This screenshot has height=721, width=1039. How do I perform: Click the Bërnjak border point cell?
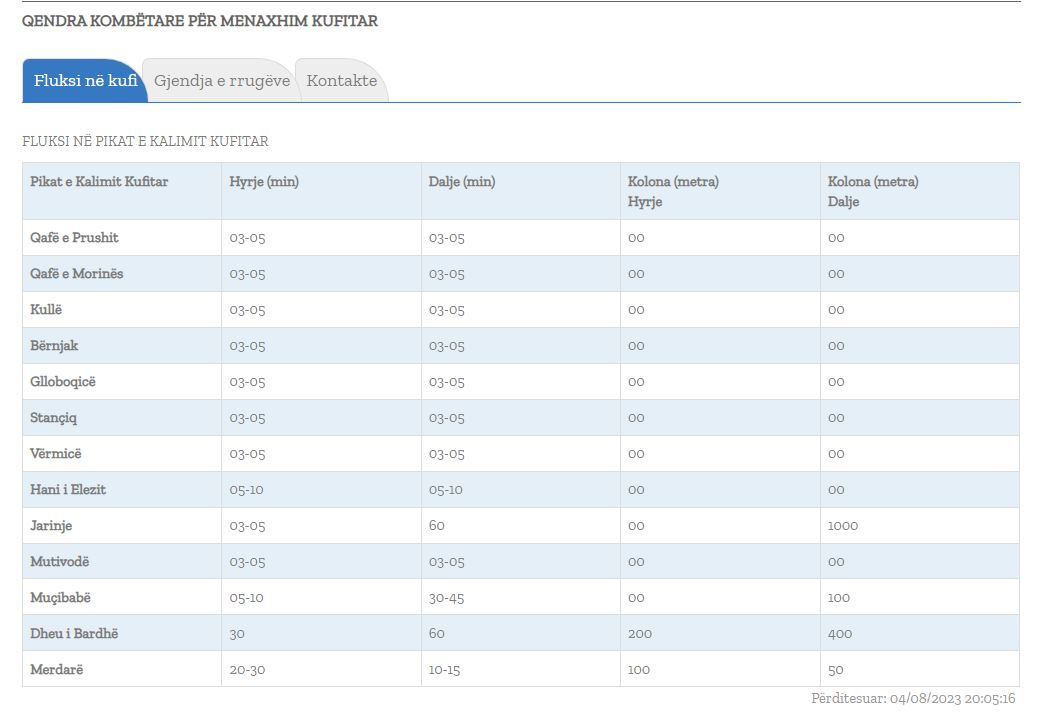point(54,346)
